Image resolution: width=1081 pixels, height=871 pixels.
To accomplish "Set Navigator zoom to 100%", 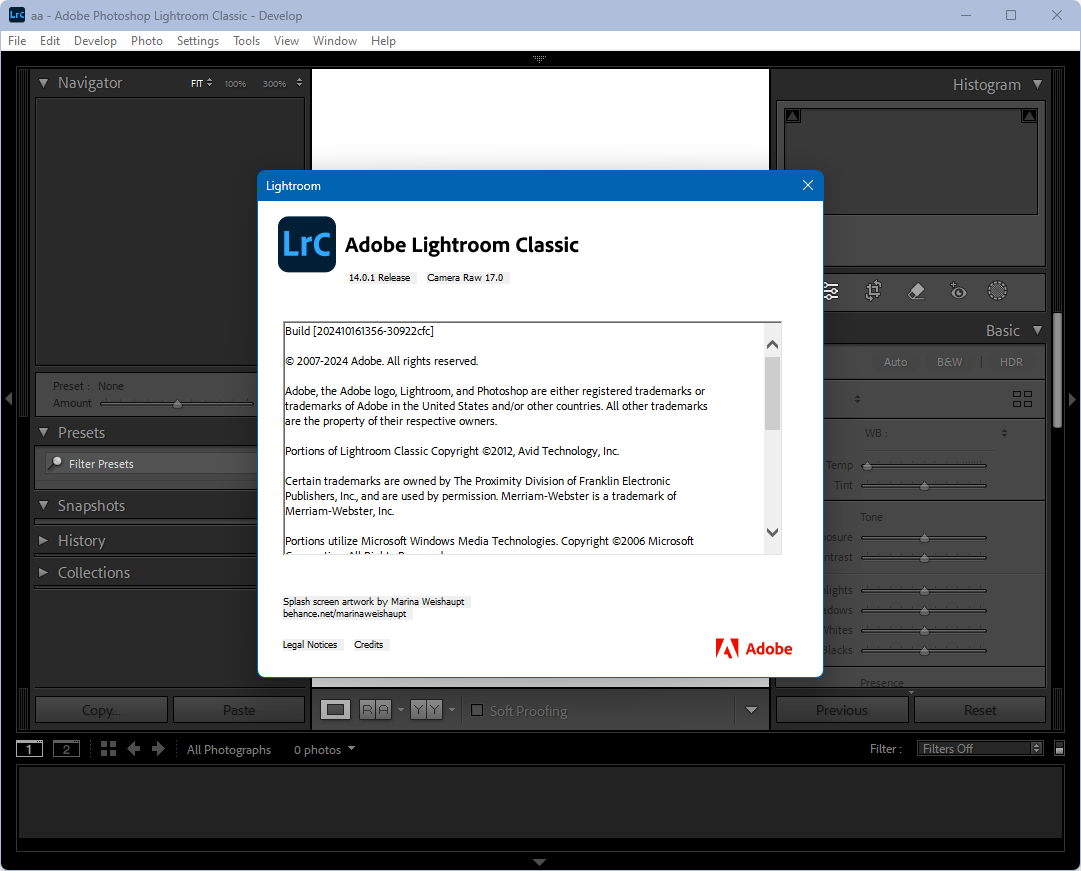I will (235, 83).
